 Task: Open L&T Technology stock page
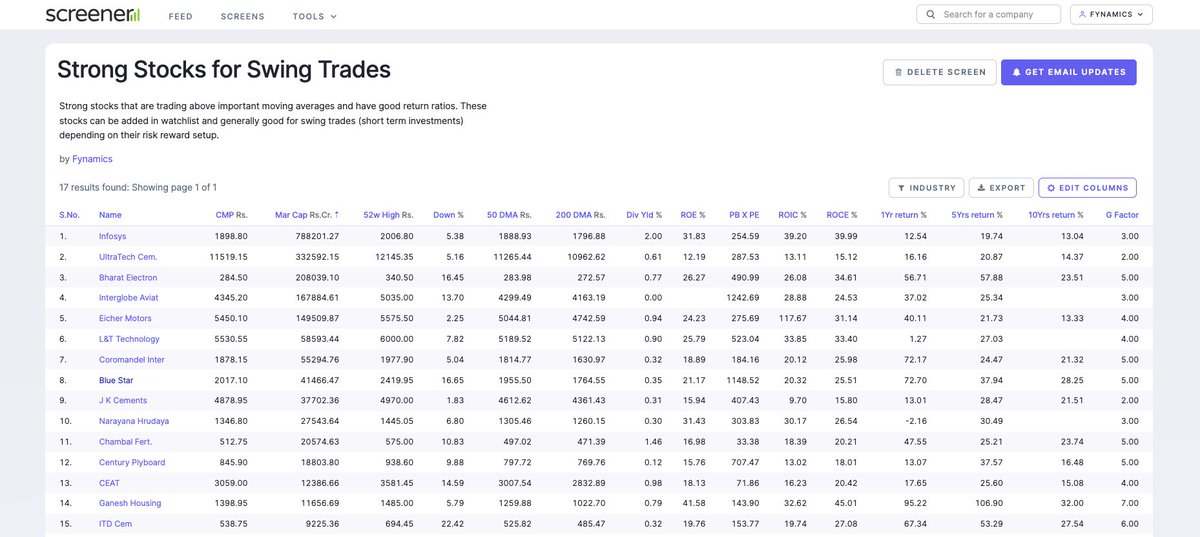tap(129, 339)
